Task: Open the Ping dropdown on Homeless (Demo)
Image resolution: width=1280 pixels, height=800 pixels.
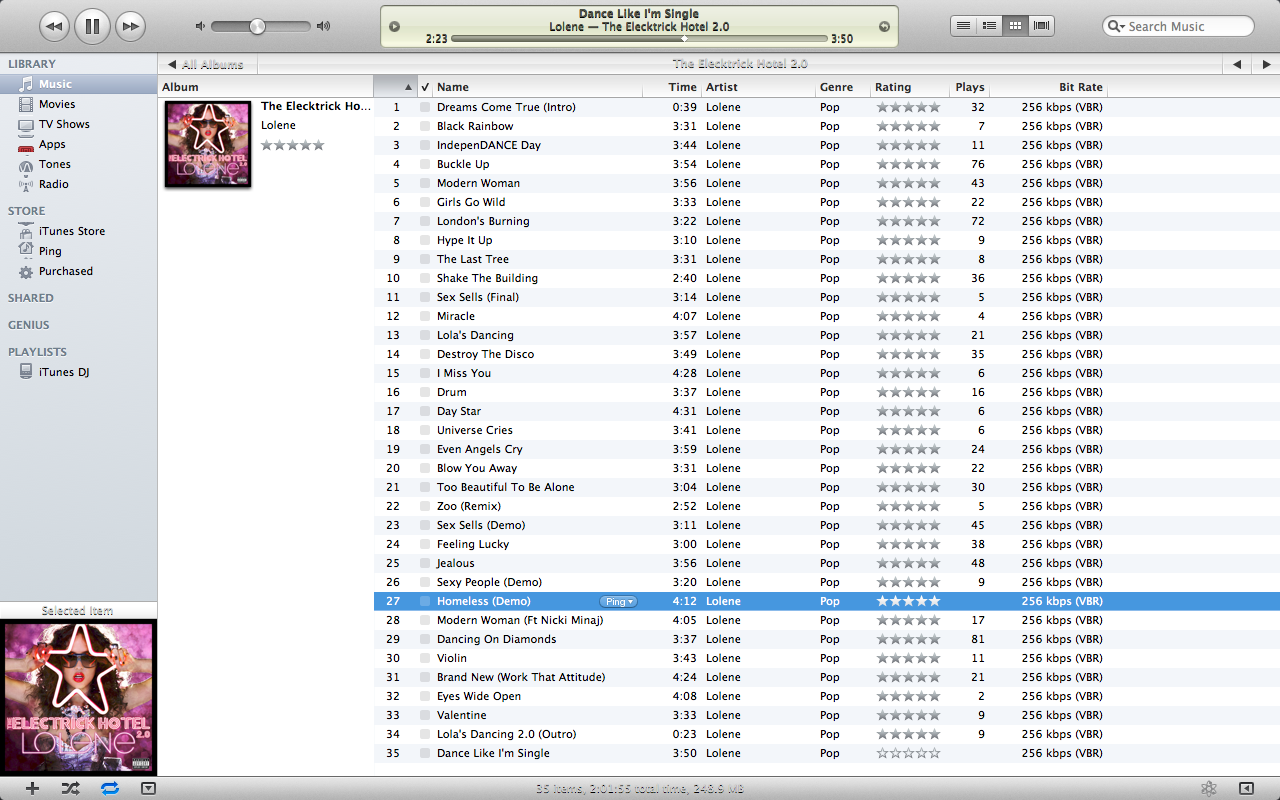Action: (619, 601)
